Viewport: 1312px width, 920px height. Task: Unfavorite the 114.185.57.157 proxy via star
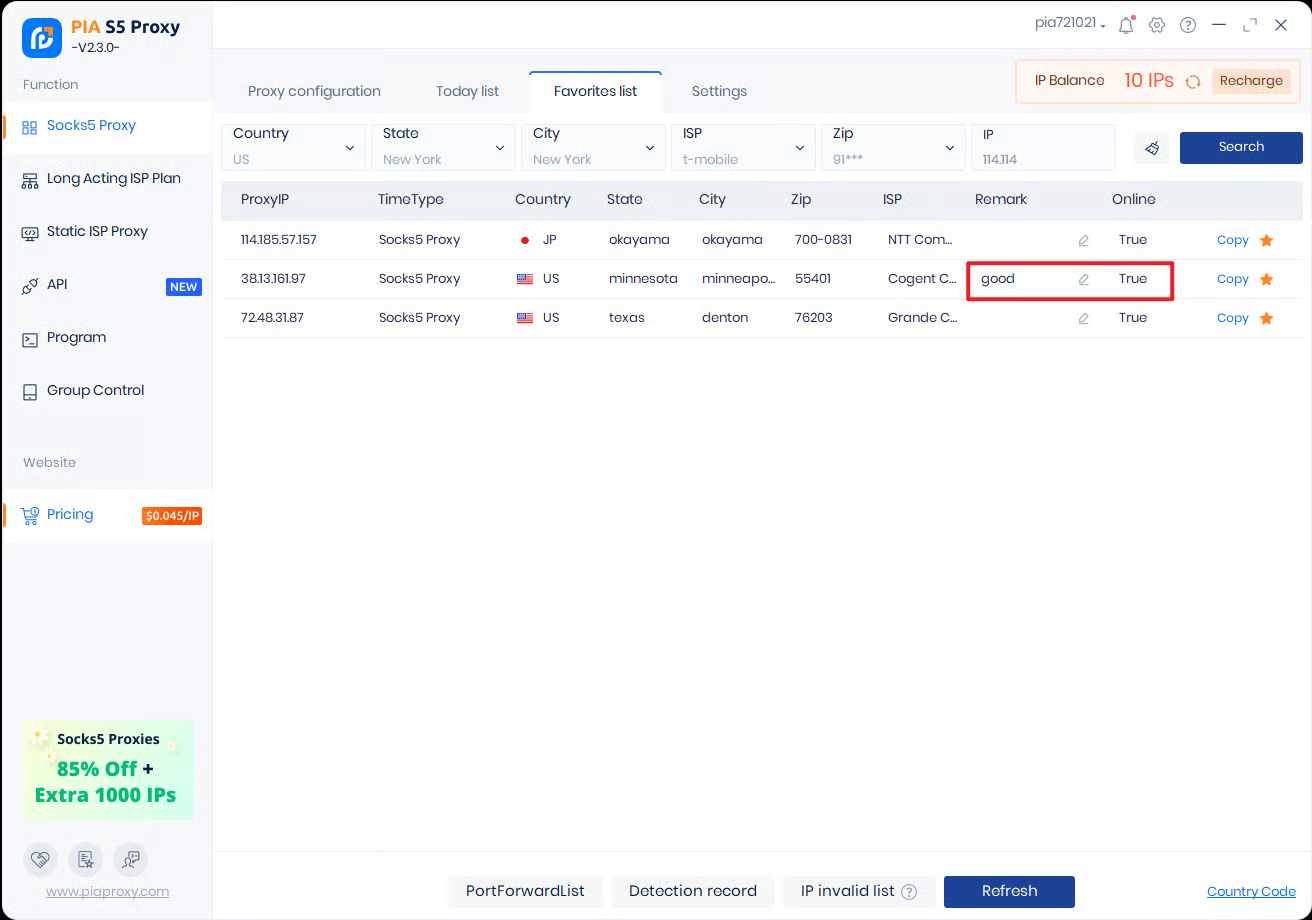[1266, 240]
